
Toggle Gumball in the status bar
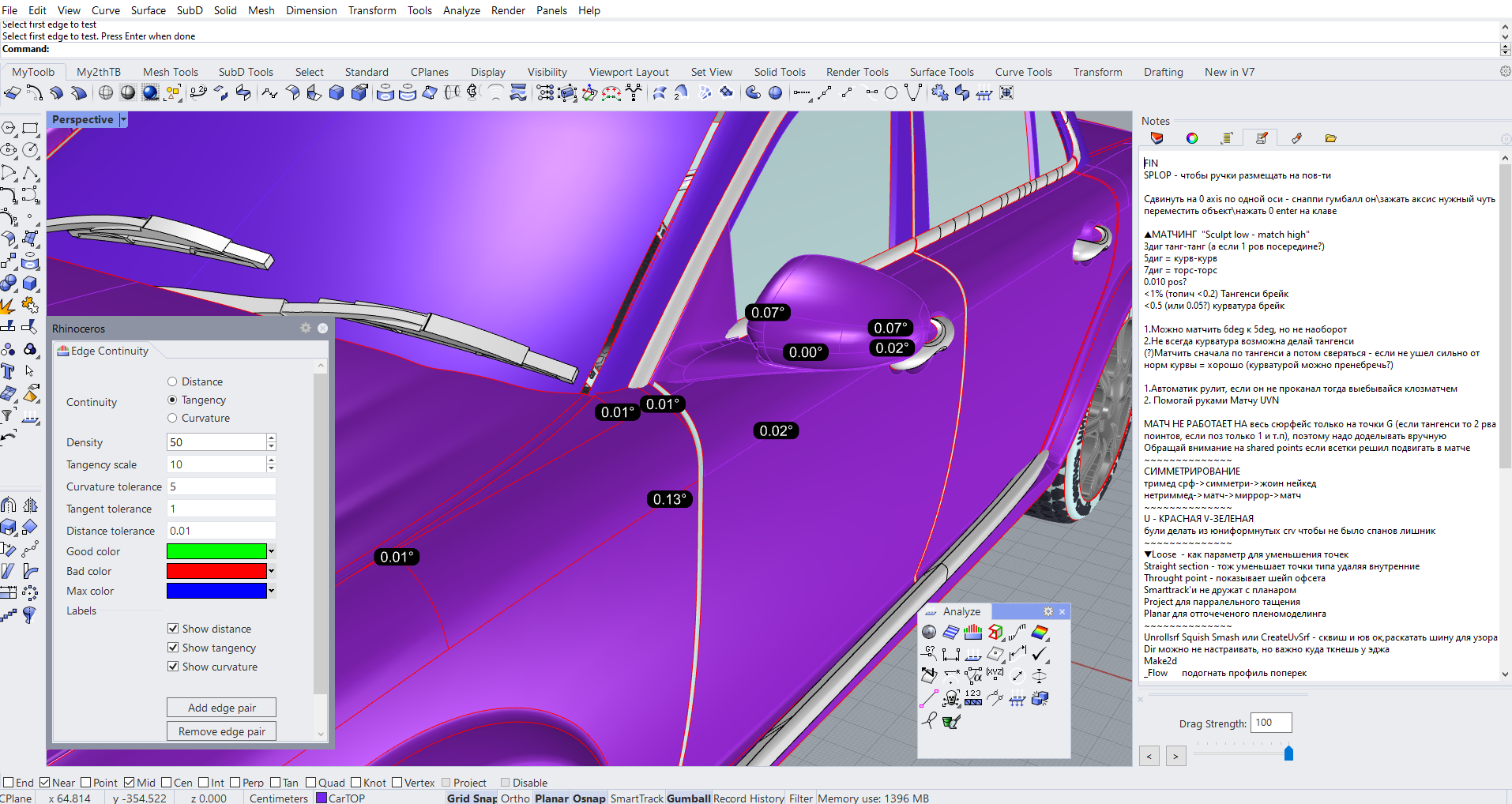click(x=688, y=798)
